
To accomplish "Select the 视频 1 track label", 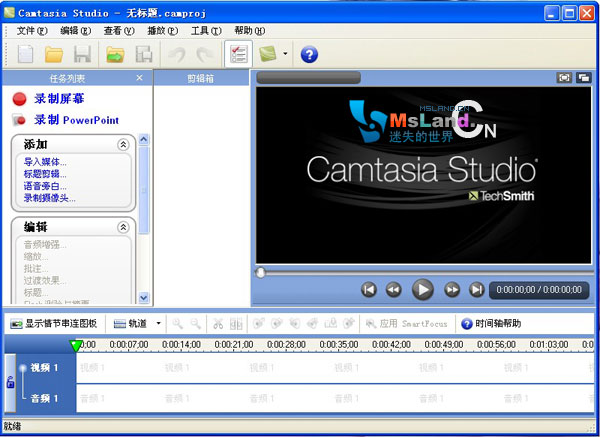I will (x=44, y=368).
